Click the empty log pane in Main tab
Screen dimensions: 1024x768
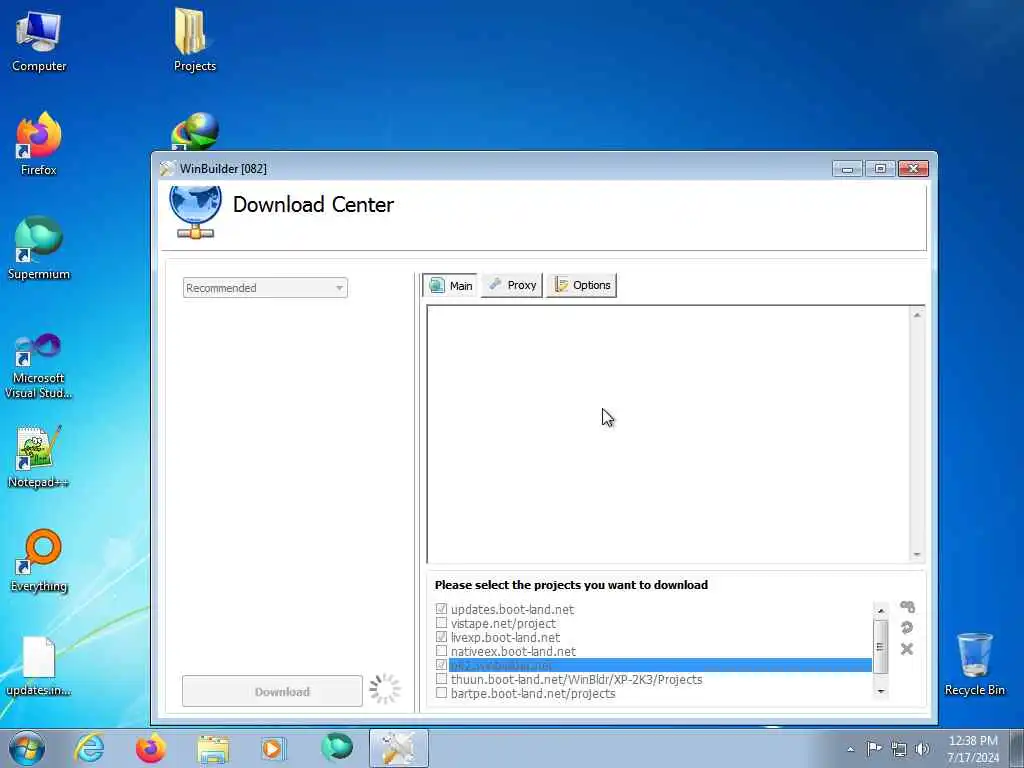point(669,434)
